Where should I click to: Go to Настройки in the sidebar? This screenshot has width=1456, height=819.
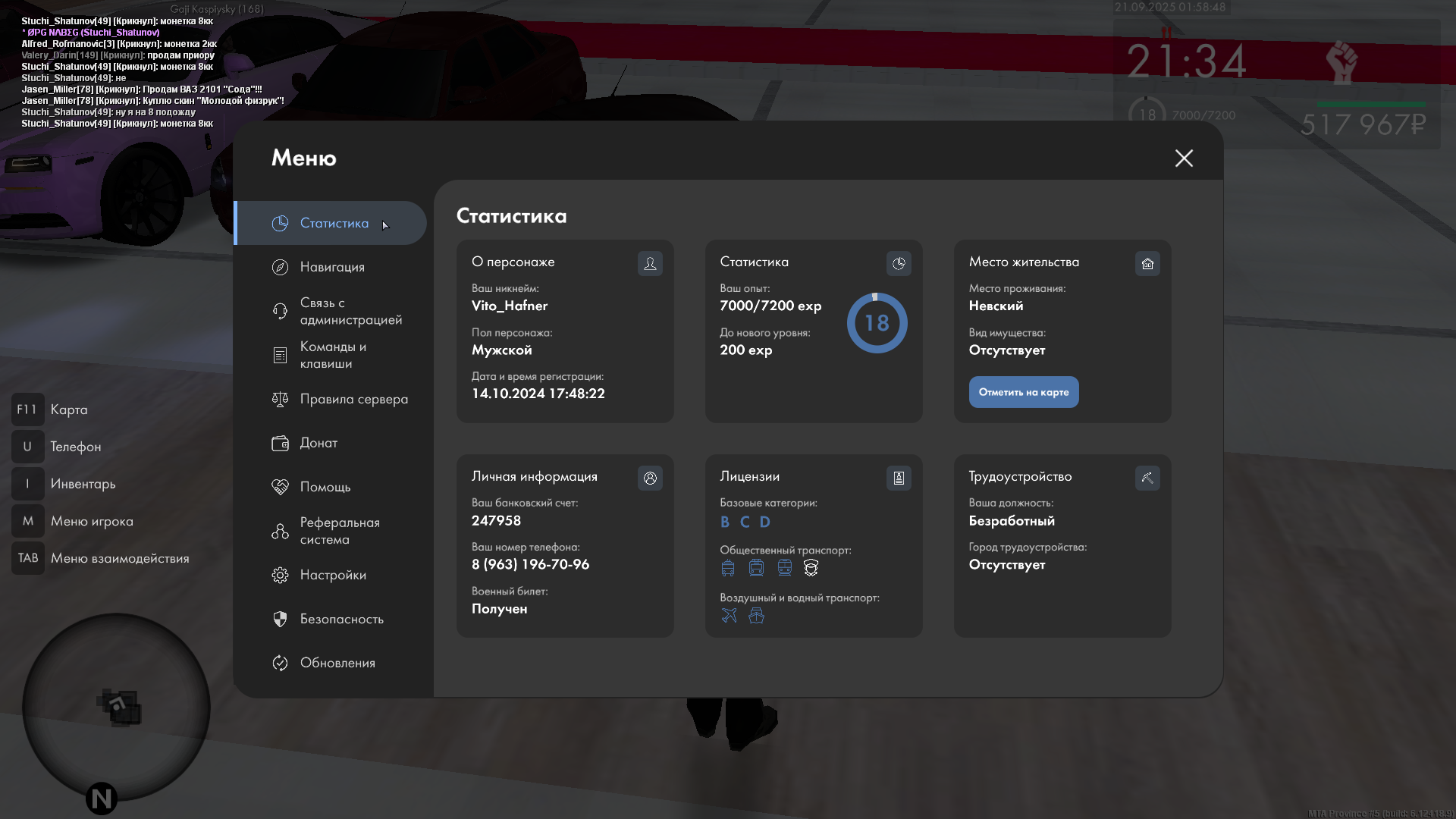point(333,575)
